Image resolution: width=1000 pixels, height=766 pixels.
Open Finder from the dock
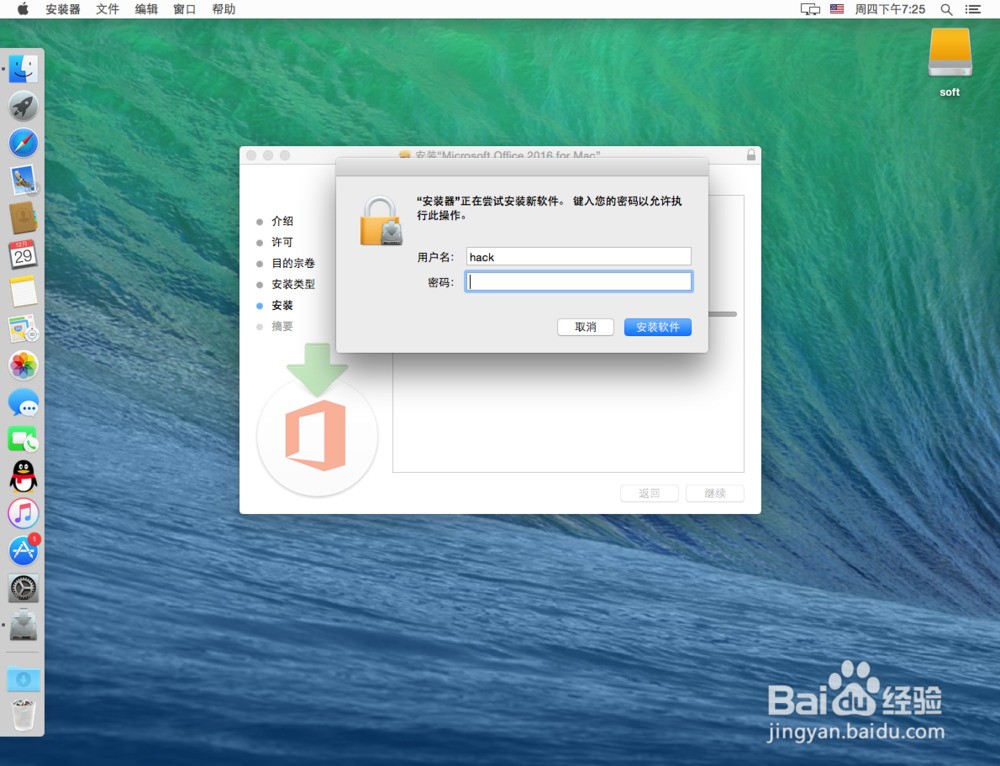(x=23, y=69)
